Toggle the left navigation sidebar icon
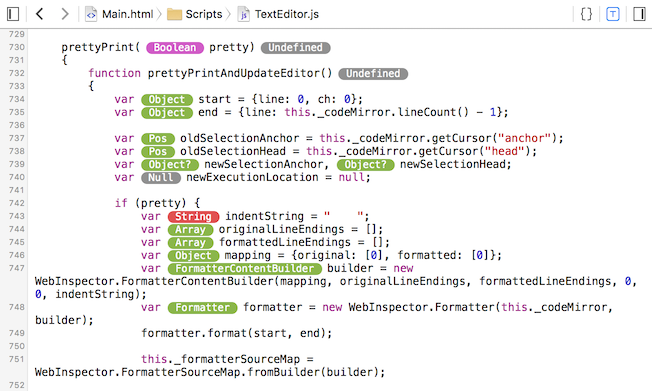 point(13,14)
